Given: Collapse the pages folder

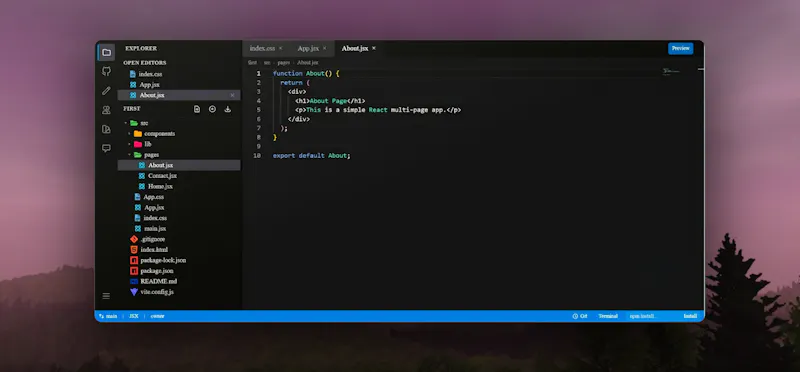Looking at the screenshot, I should pos(129,155).
